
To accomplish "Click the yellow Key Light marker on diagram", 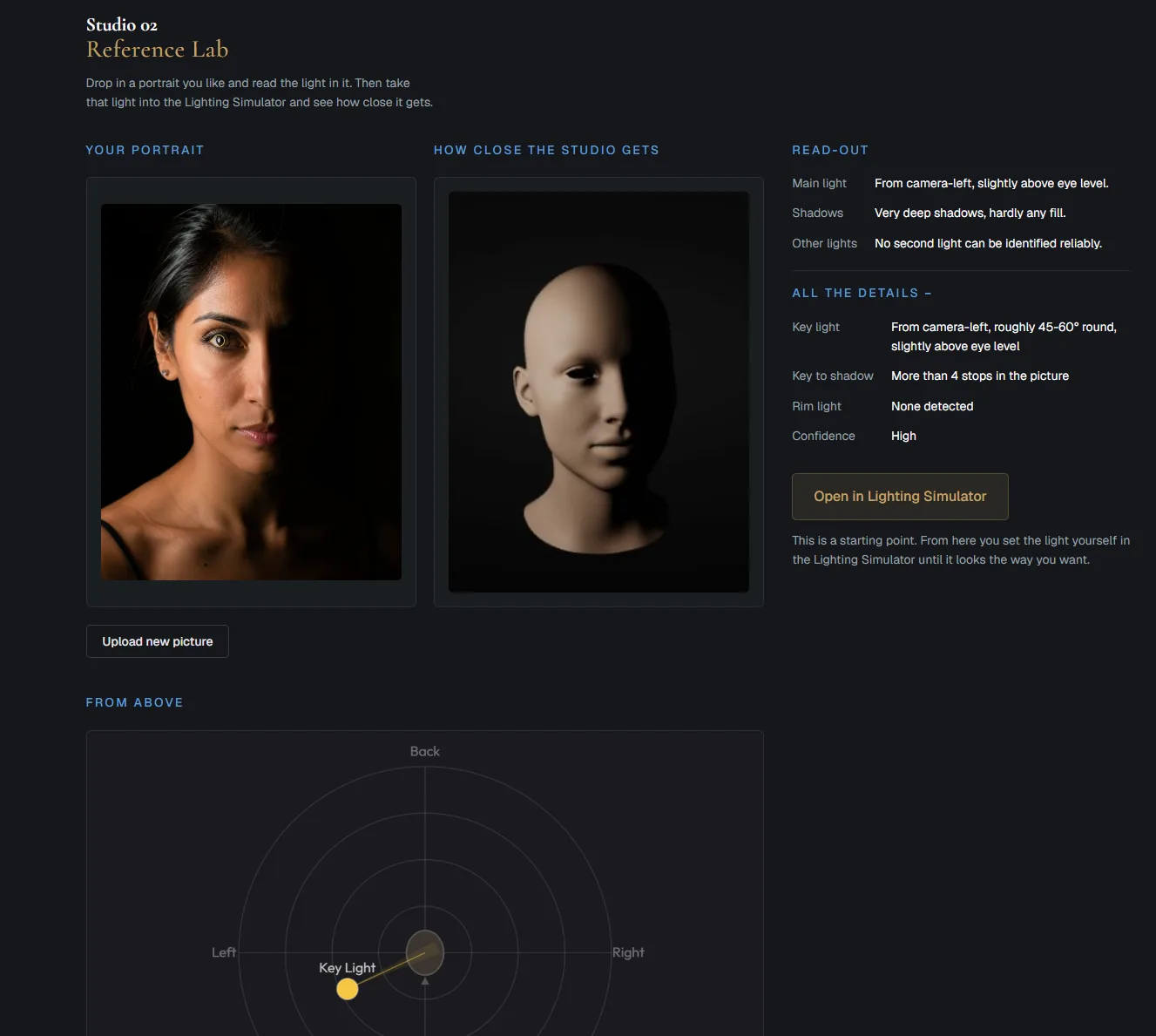I will coord(348,989).
